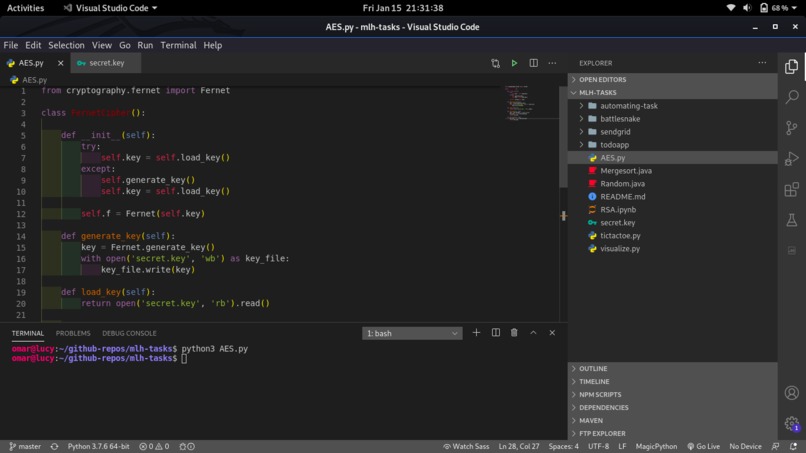806x453 pixels.
Task: Switch to the Debug Console tab
Action: click(x=129, y=333)
